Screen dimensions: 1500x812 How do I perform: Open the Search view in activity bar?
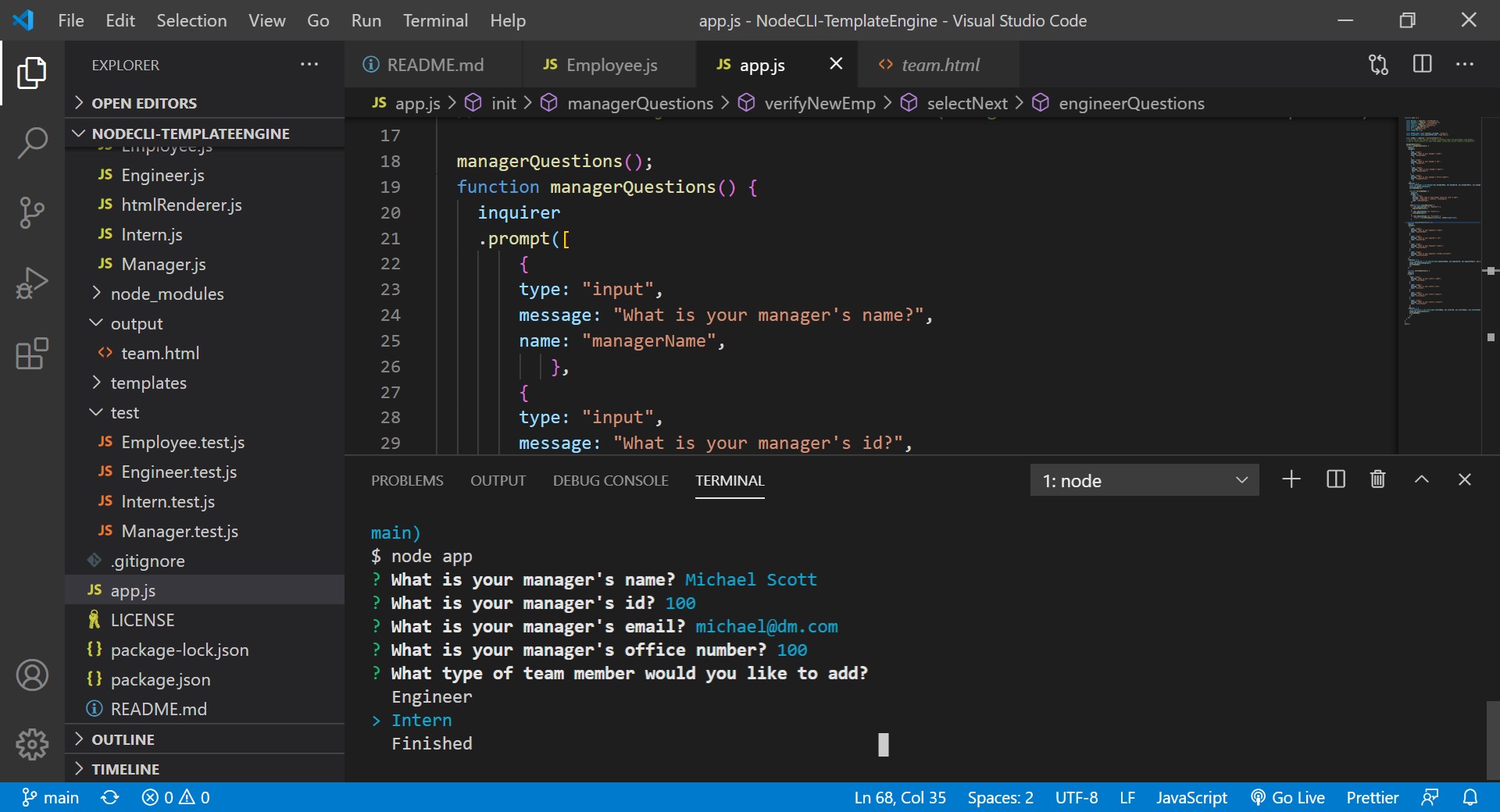[x=31, y=143]
